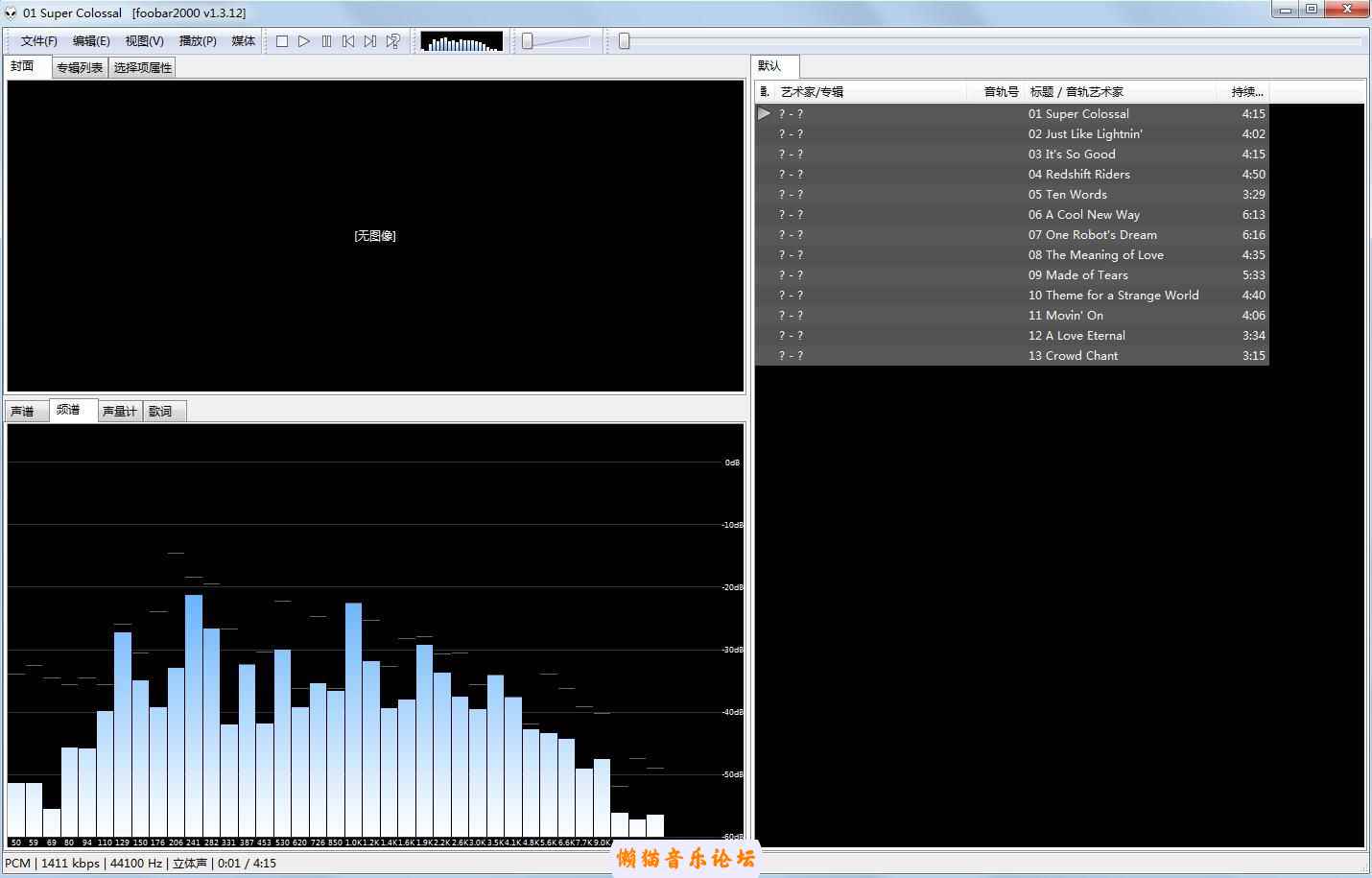The height and width of the screenshot is (878, 1372).
Task: Click the 0:01 / 4:15 playback time
Action: pos(247,863)
